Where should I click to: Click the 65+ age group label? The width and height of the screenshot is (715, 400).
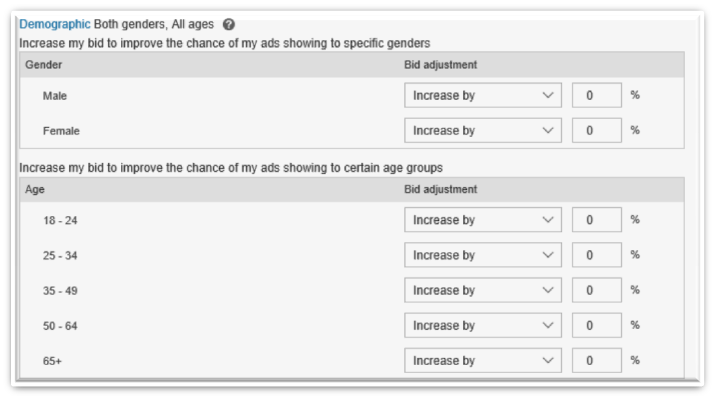click(x=53, y=360)
